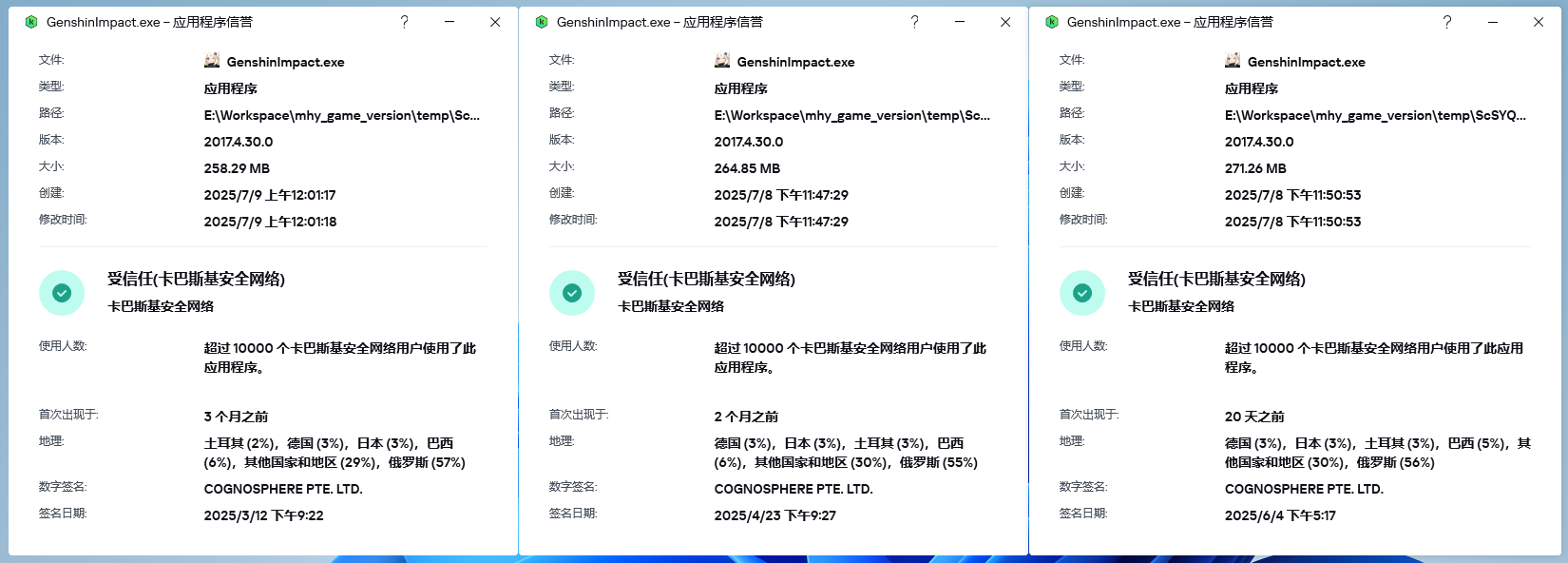Click the Kaspersky title bar logo in the 271.26 MB window
Viewport: 1568px width, 563px height.
pos(1052,22)
